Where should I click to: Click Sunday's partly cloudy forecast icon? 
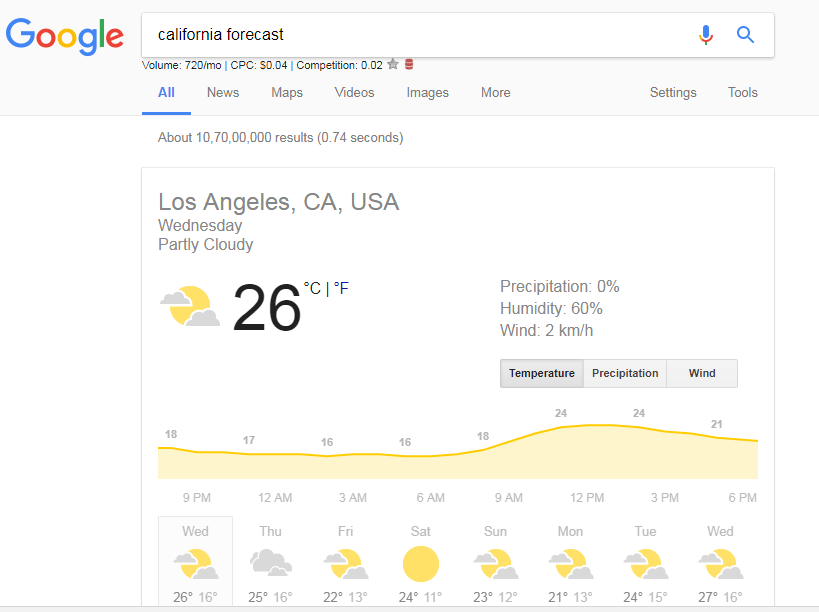point(495,565)
